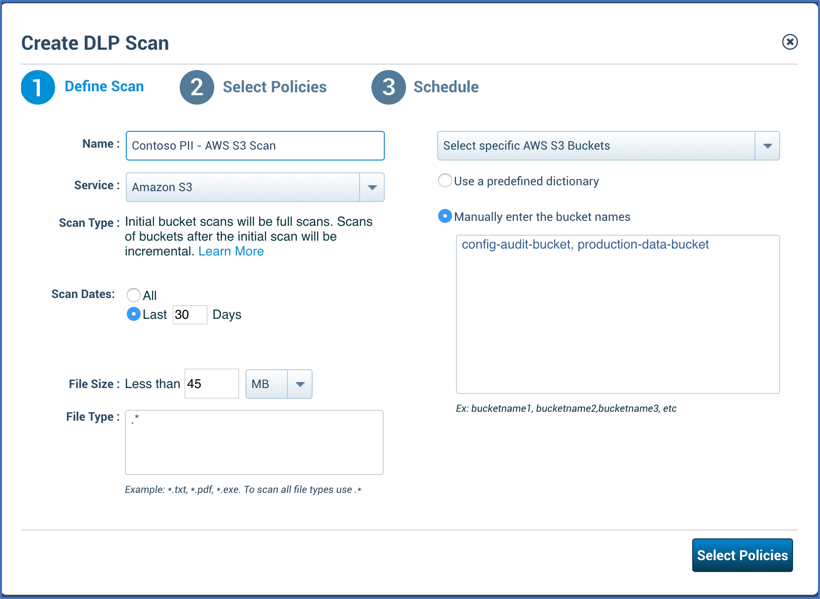The image size is (820, 599).
Task: Open the MB file size unit dropdown
Action: [x=279, y=384]
